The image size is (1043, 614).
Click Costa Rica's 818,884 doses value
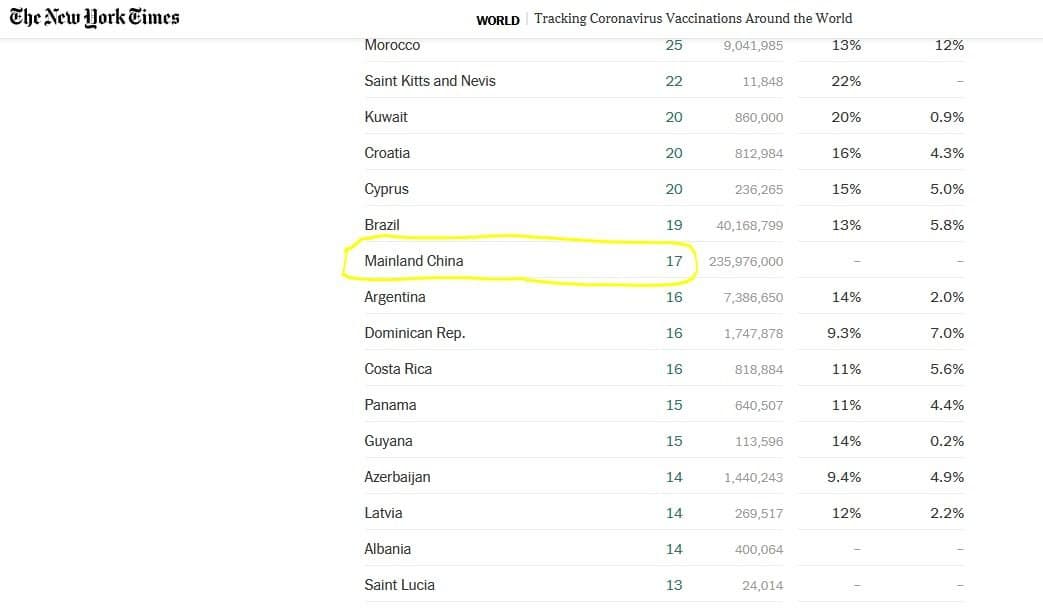(759, 370)
